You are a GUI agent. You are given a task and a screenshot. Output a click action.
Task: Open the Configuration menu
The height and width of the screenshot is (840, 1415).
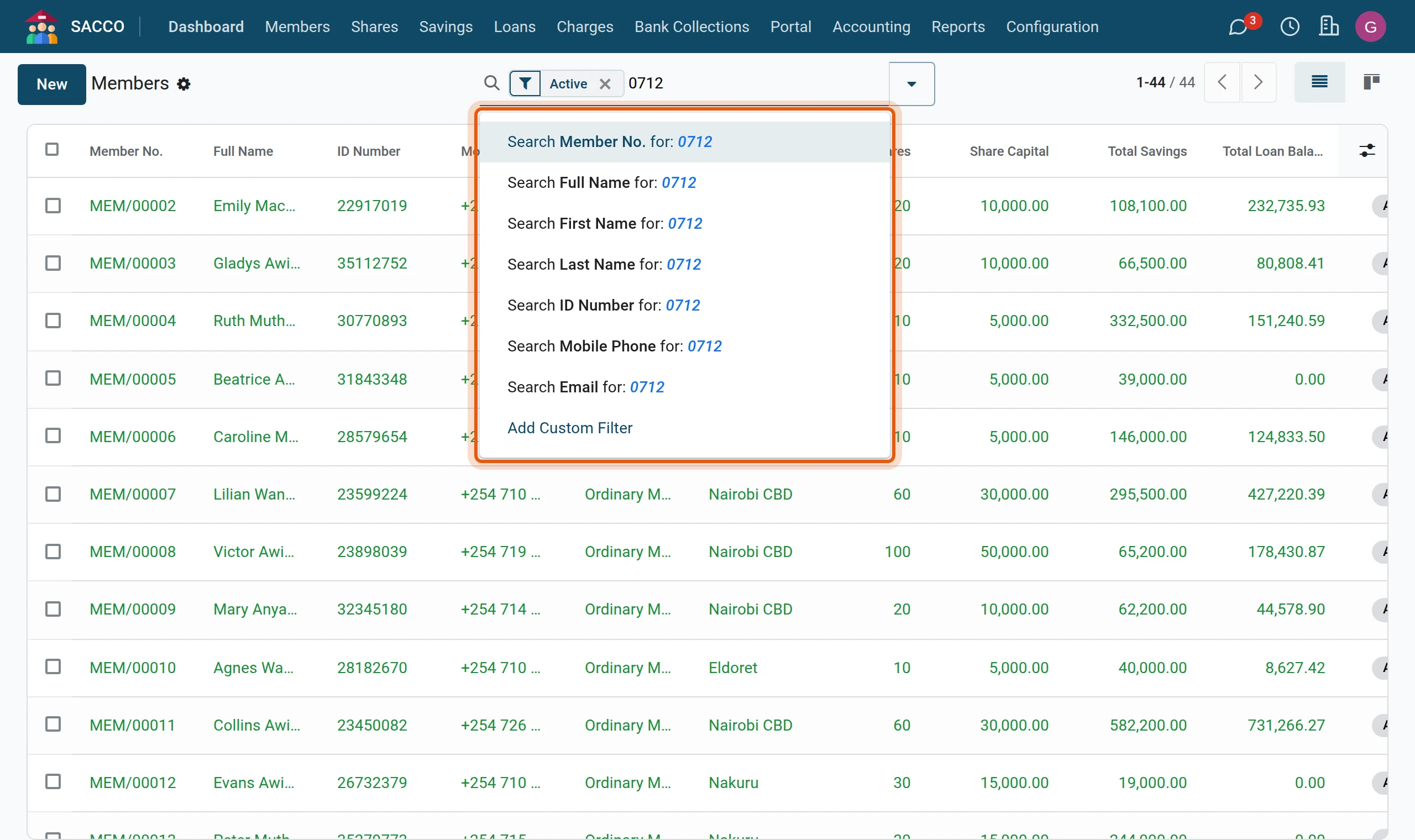tap(1052, 27)
